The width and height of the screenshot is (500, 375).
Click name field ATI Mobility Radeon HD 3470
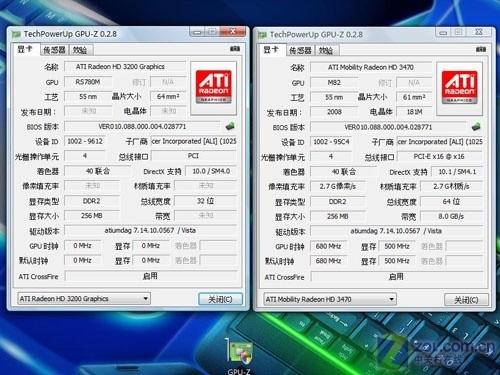coord(371,67)
